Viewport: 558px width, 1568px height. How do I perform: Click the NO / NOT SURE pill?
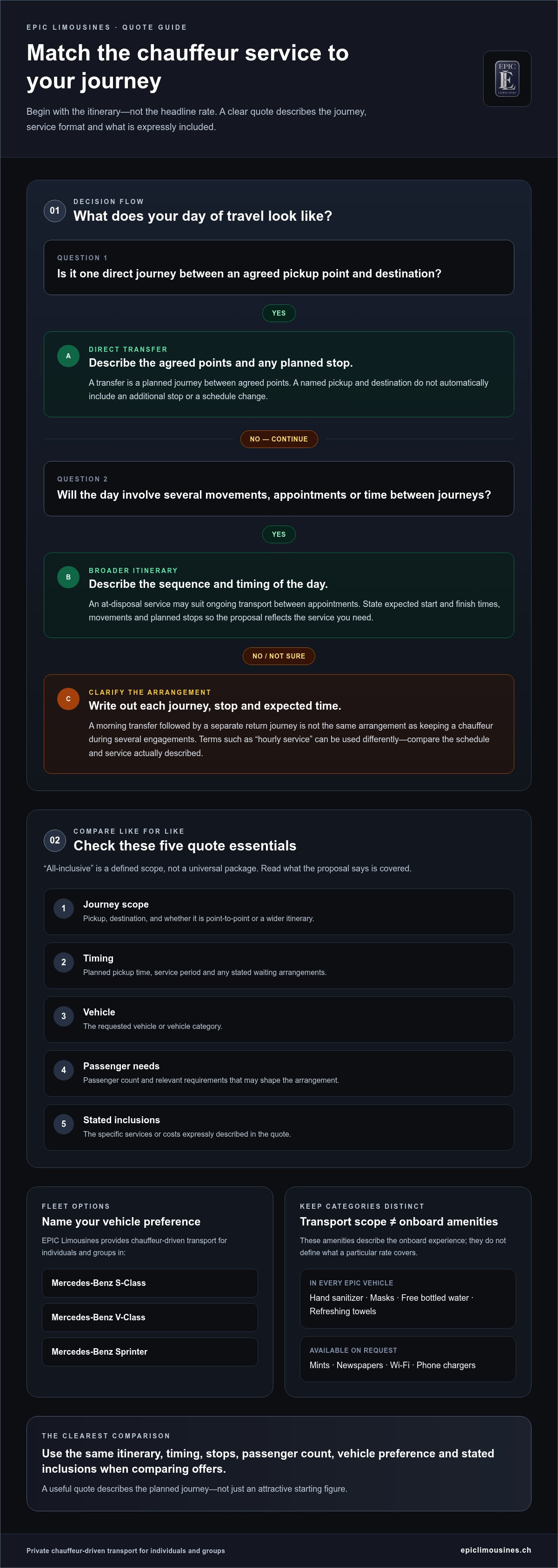[279, 656]
